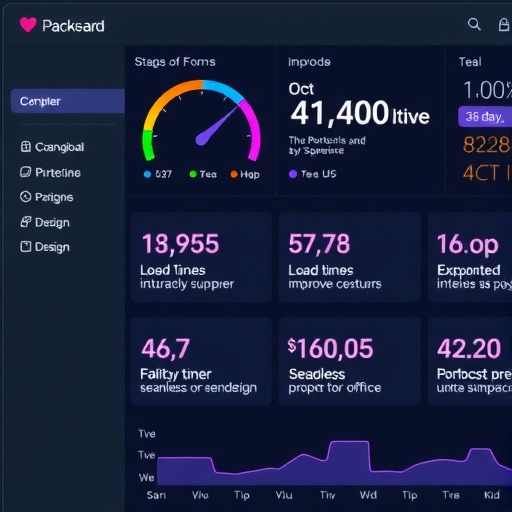Open the 57,78 Load times card
Viewport: 512px width, 512px height.
(x=349, y=257)
